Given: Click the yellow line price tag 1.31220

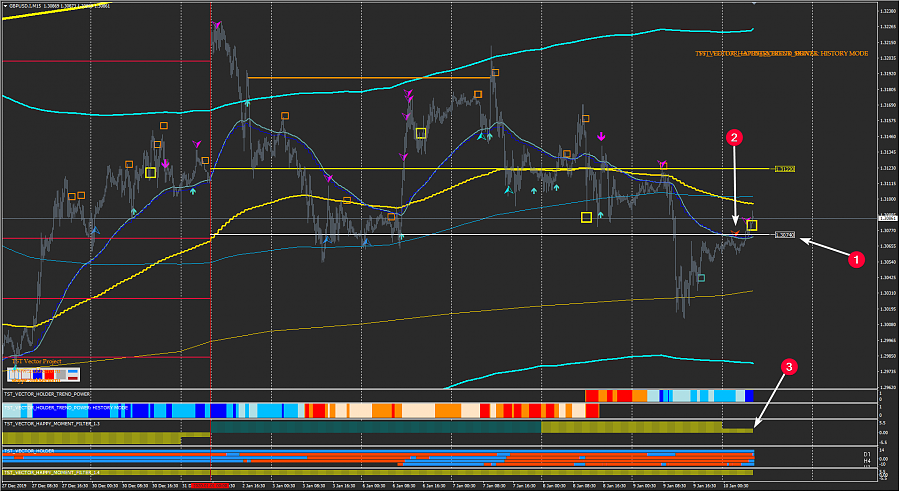Looking at the screenshot, I should pyautogui.click(x=785, y=169).
